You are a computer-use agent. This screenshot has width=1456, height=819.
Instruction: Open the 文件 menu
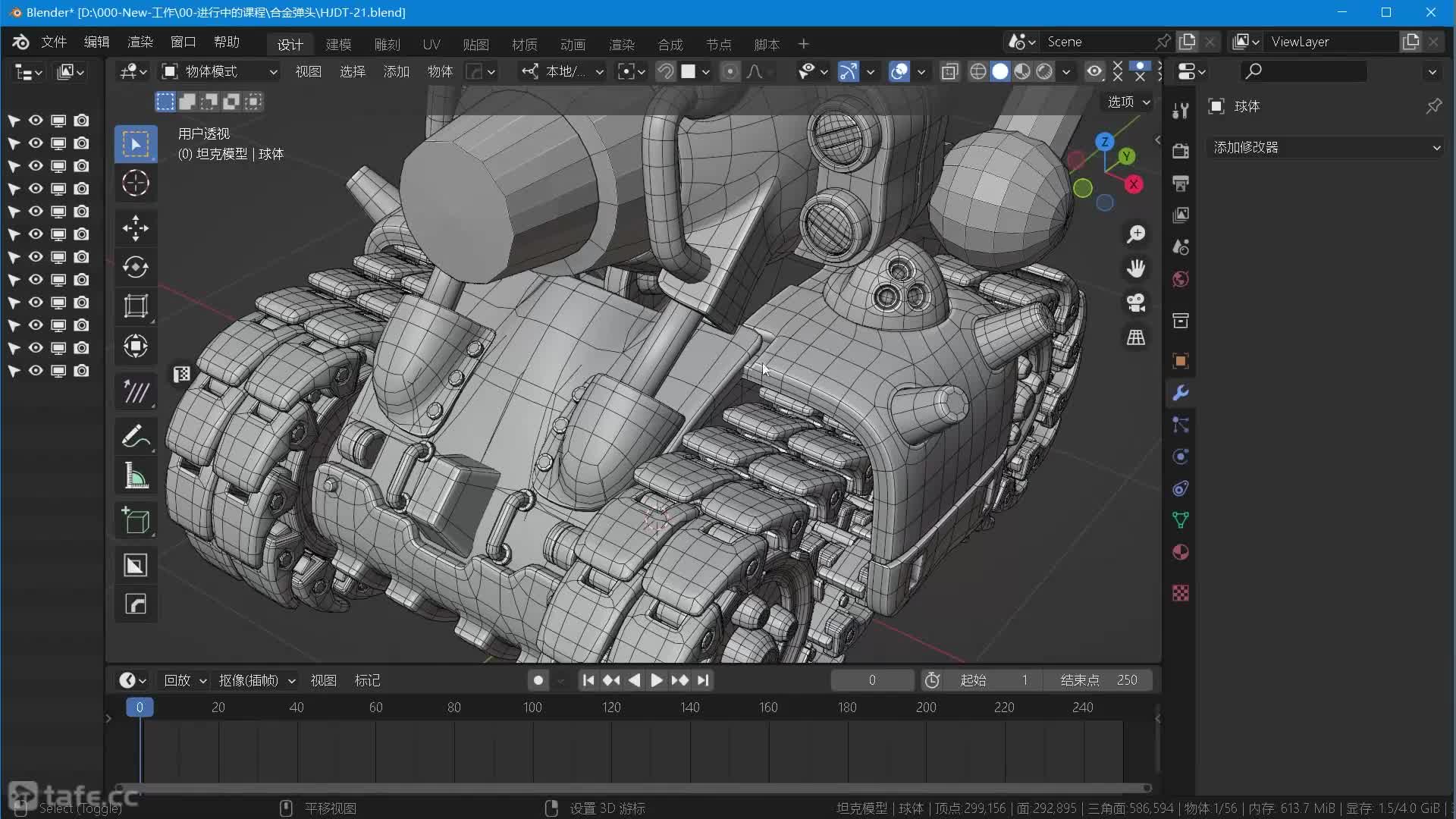point(53,42)
